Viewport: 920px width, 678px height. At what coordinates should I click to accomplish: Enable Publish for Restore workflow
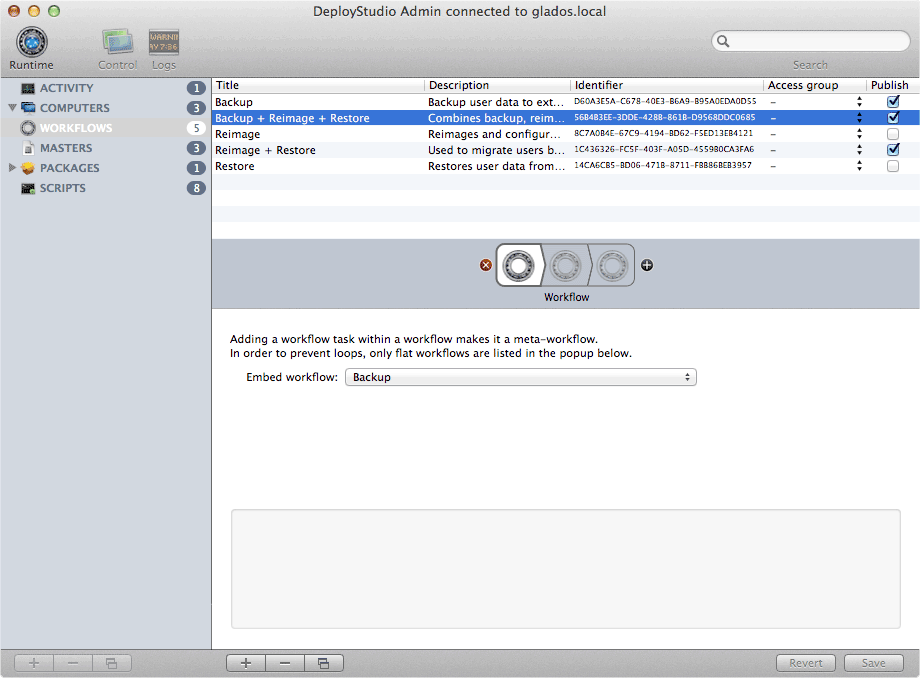coord(893,166)
